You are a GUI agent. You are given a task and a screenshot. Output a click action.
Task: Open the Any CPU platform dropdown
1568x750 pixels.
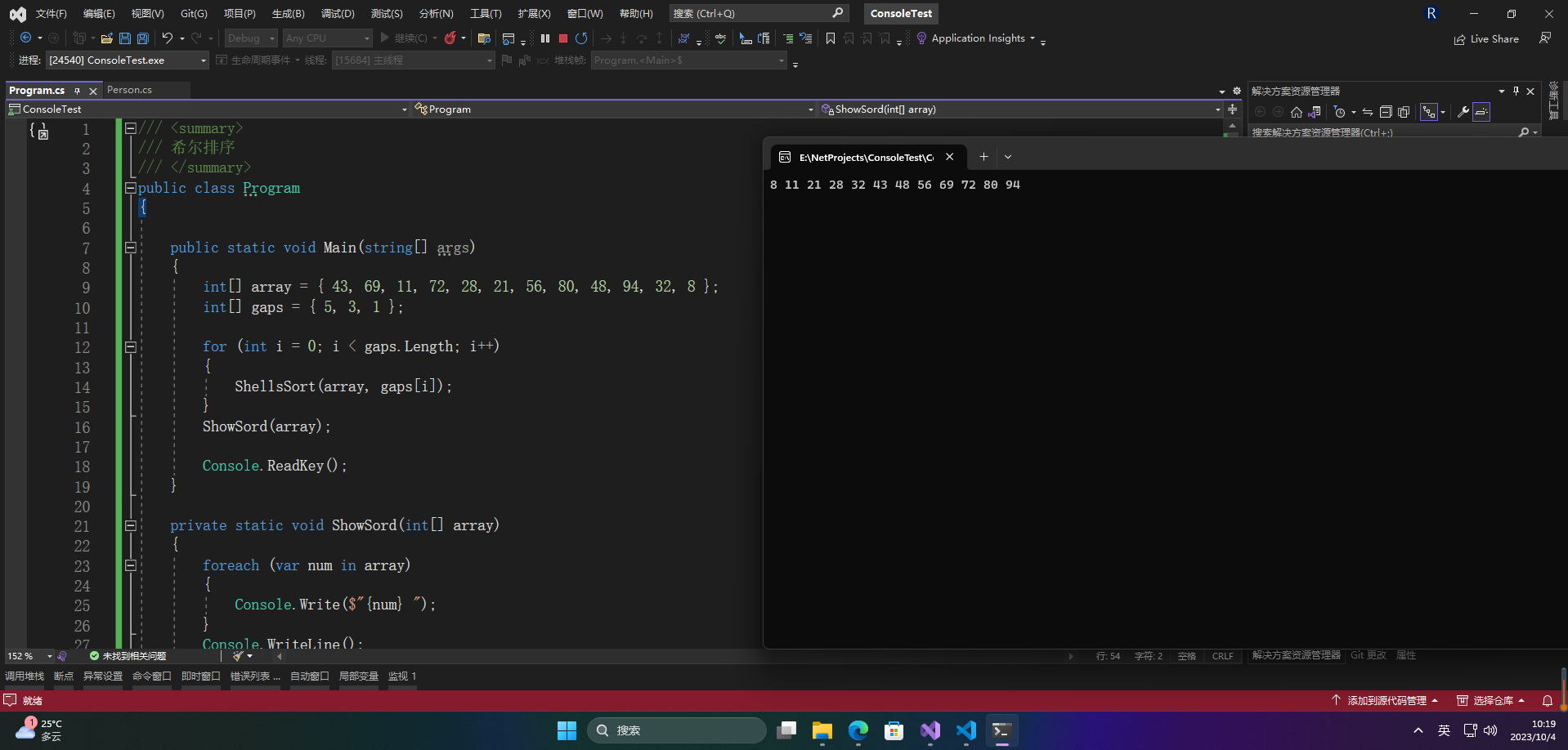tap(327, 38)
